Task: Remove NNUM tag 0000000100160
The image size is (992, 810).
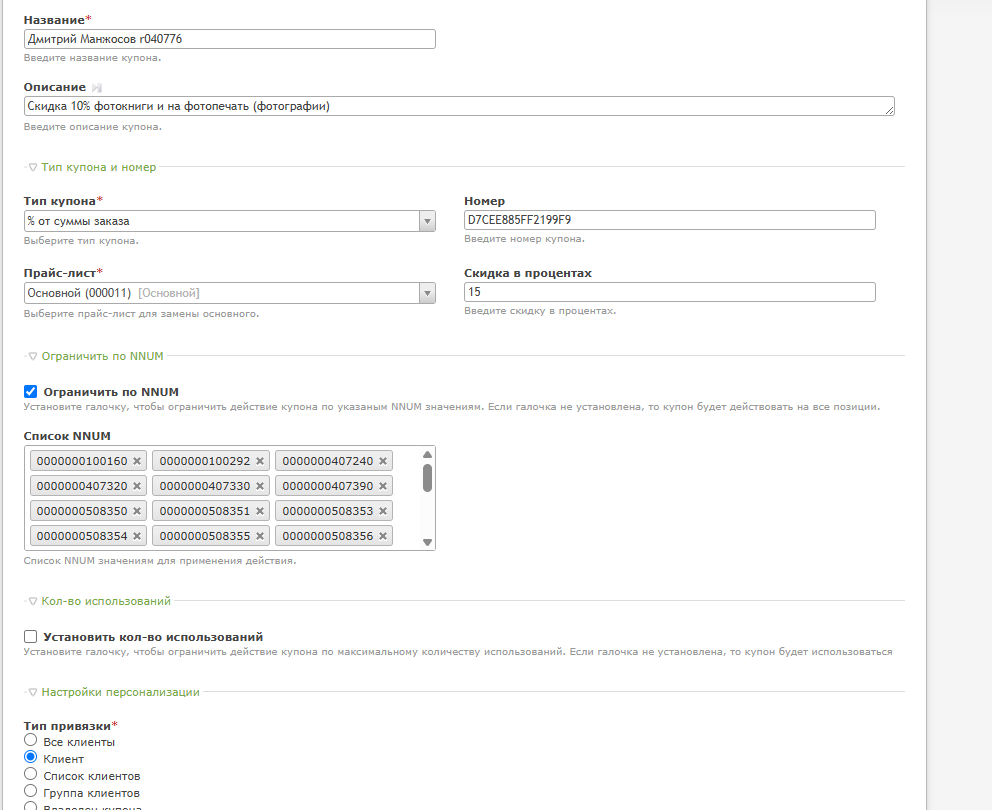Action: pyautogui.click(x=137, y=461)
